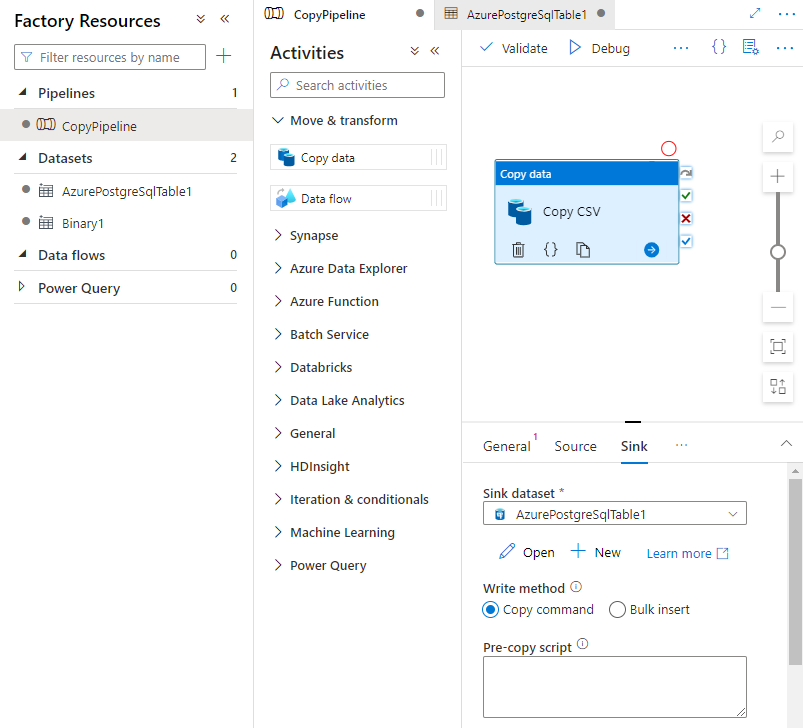The height and width of the screenshot is (728, 803).
Task: Click the canvas search magnifier icon
Action: point(778,138)
